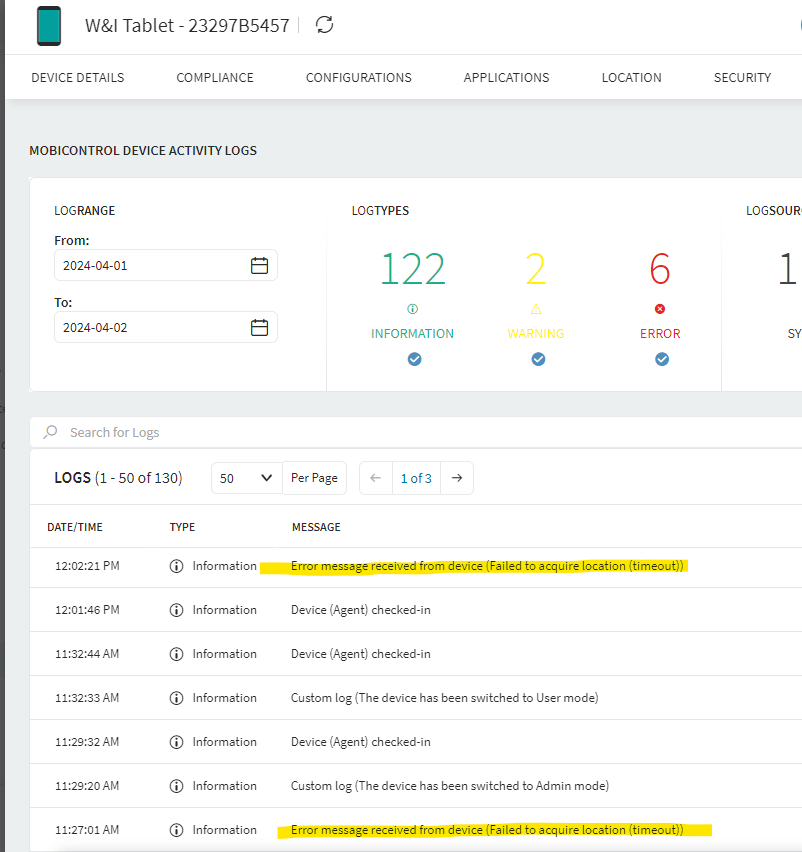Toggle the Error log type checkbox
This screenshot has height=852, width=802.
pos(661,359)
